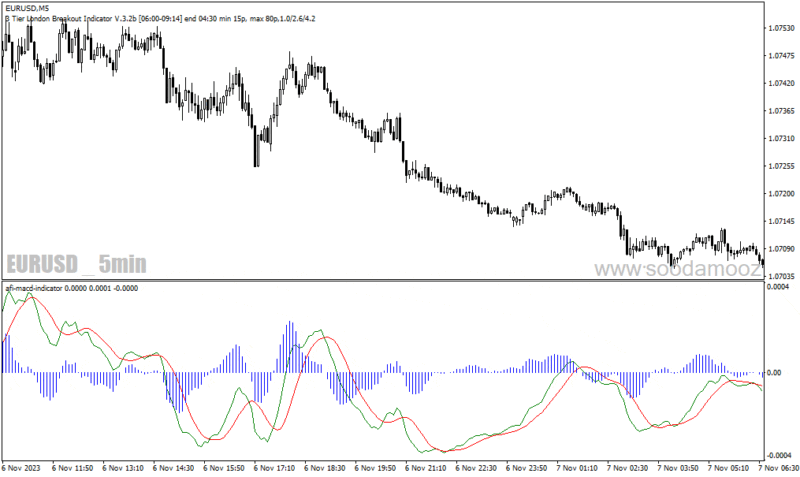This screenshot has height=477, width=800.
Task: Click the 6 Nov 2023 date label
Action: (21, 468)
